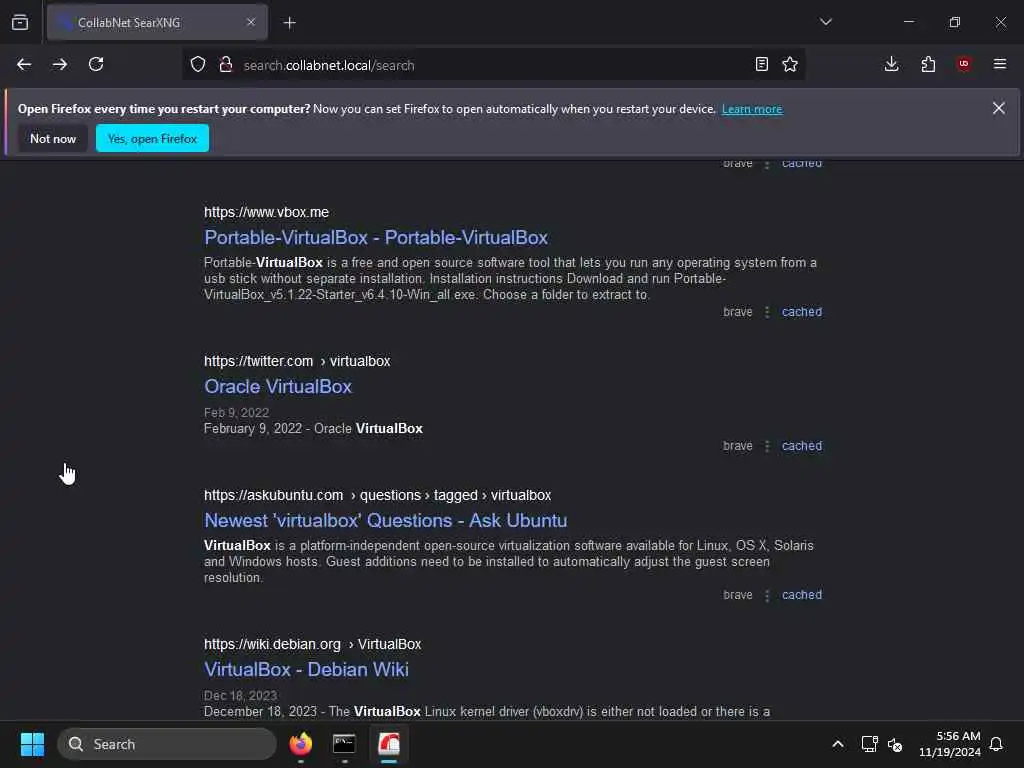Switch to Firefox from the taskbar
The width and height of the screenshot is (1024, 768).
300,744
